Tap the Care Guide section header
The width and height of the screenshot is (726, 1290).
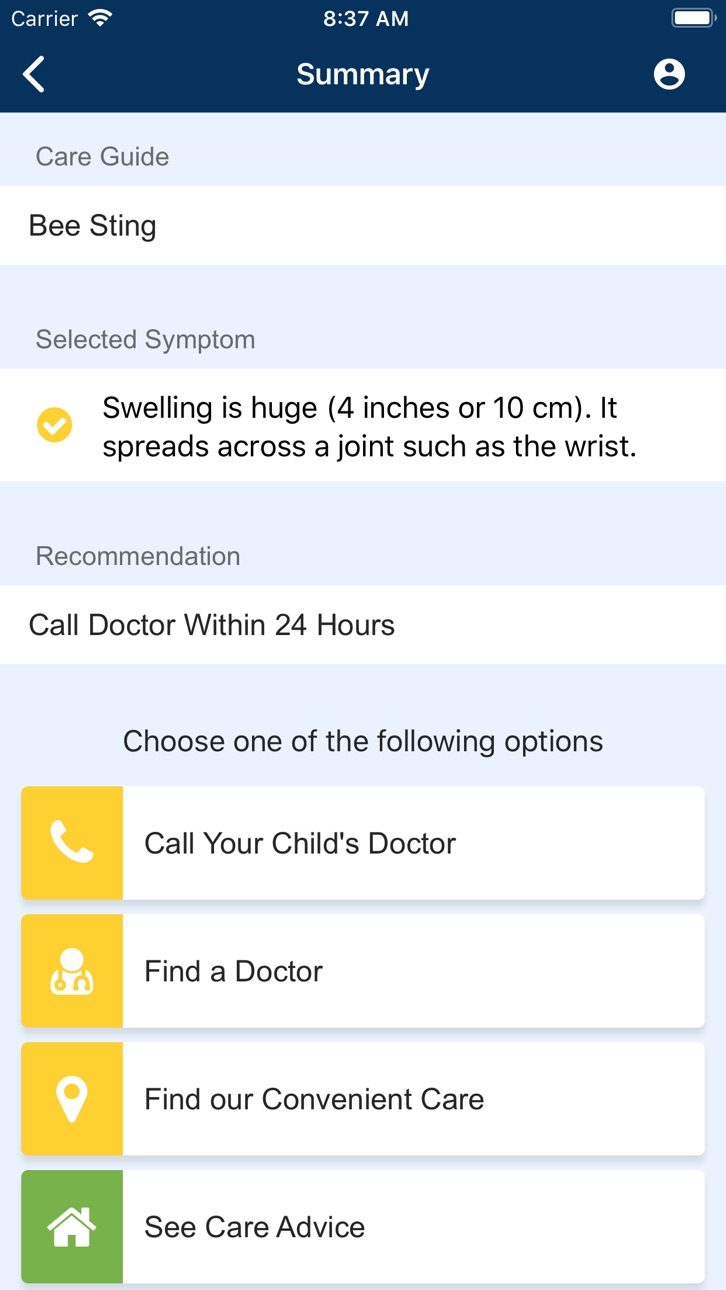(102, 157)
